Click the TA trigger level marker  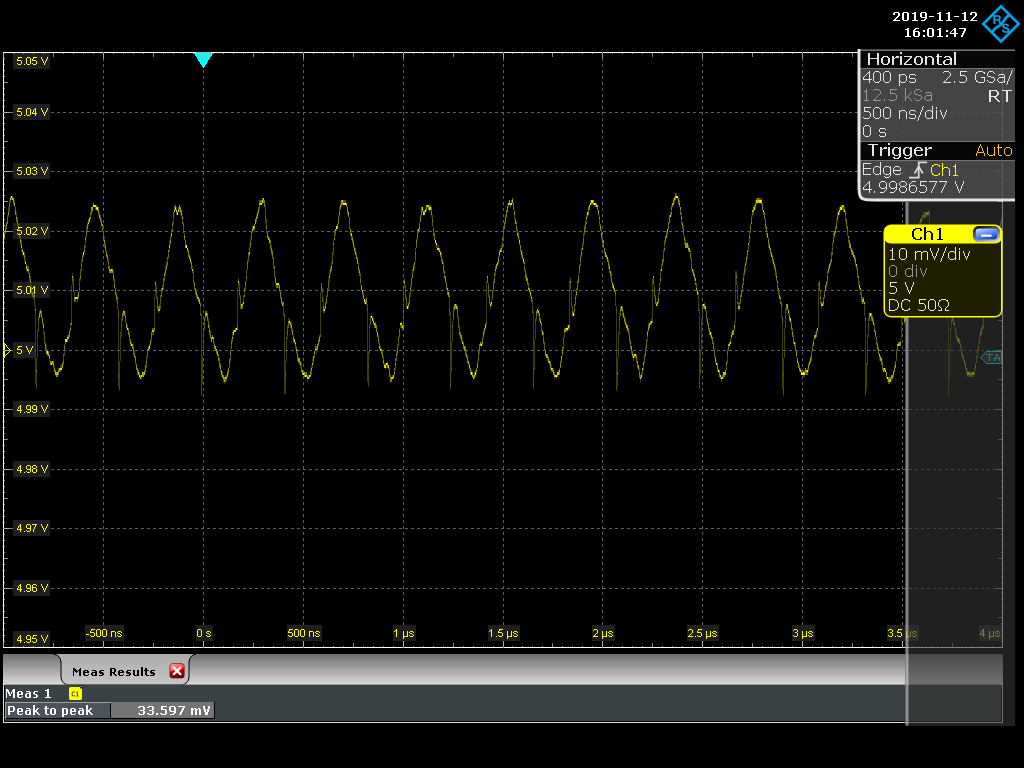991,357
